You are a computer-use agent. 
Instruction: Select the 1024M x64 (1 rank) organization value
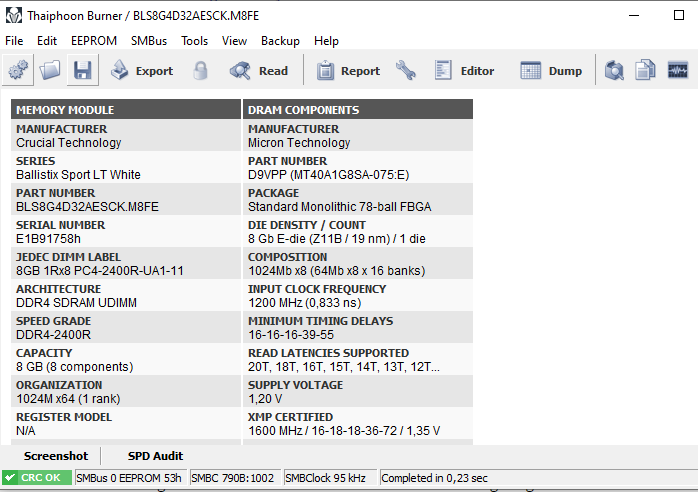[x=68, y=399]
